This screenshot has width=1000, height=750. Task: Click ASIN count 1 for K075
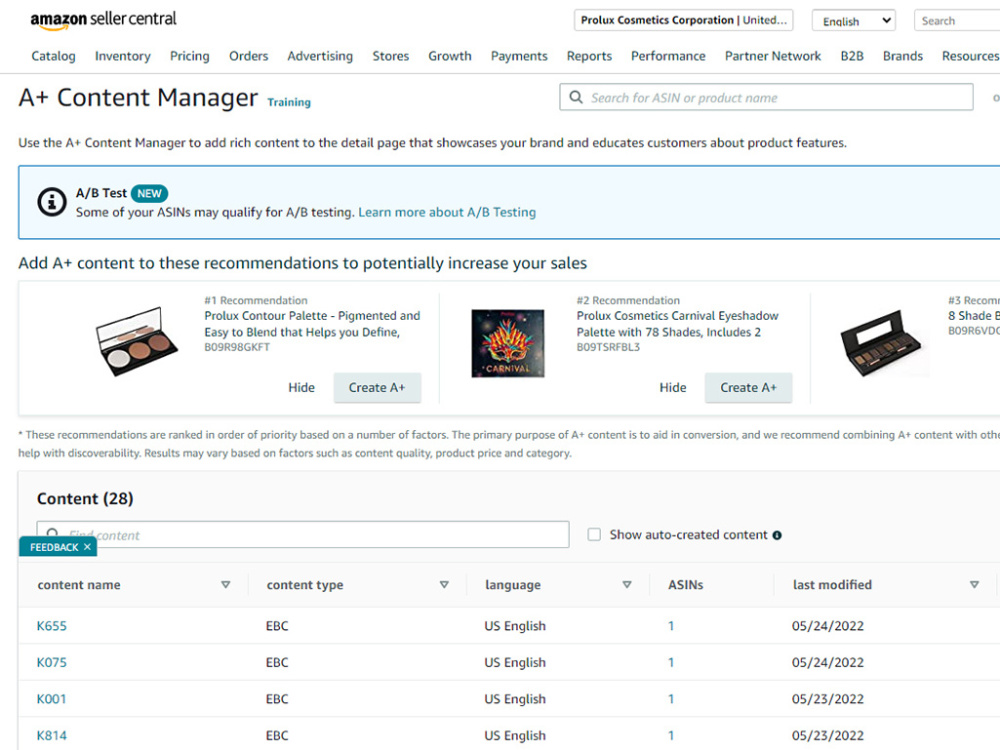point(671,662)
